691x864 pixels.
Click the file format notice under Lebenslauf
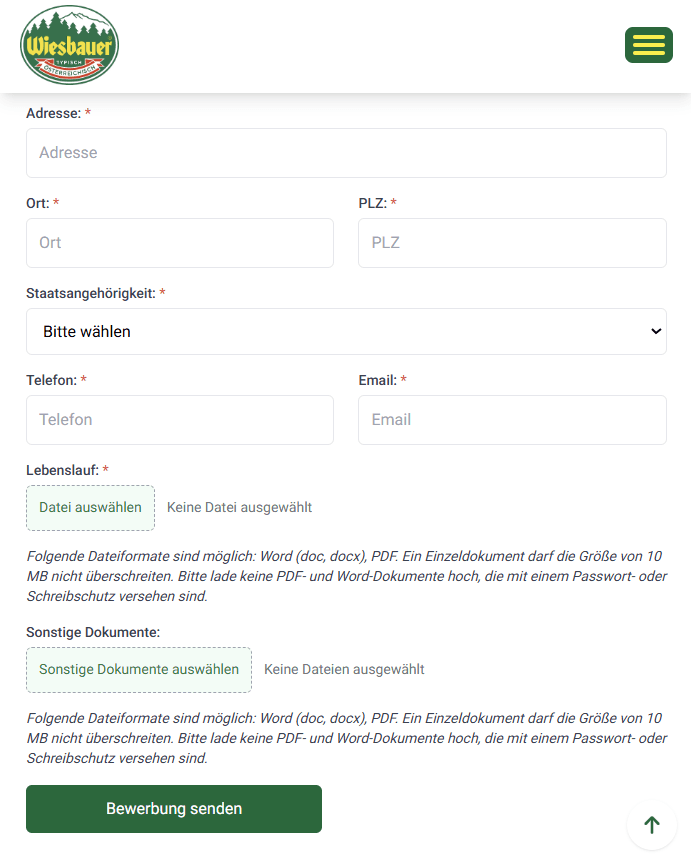[x=346, y=576]
